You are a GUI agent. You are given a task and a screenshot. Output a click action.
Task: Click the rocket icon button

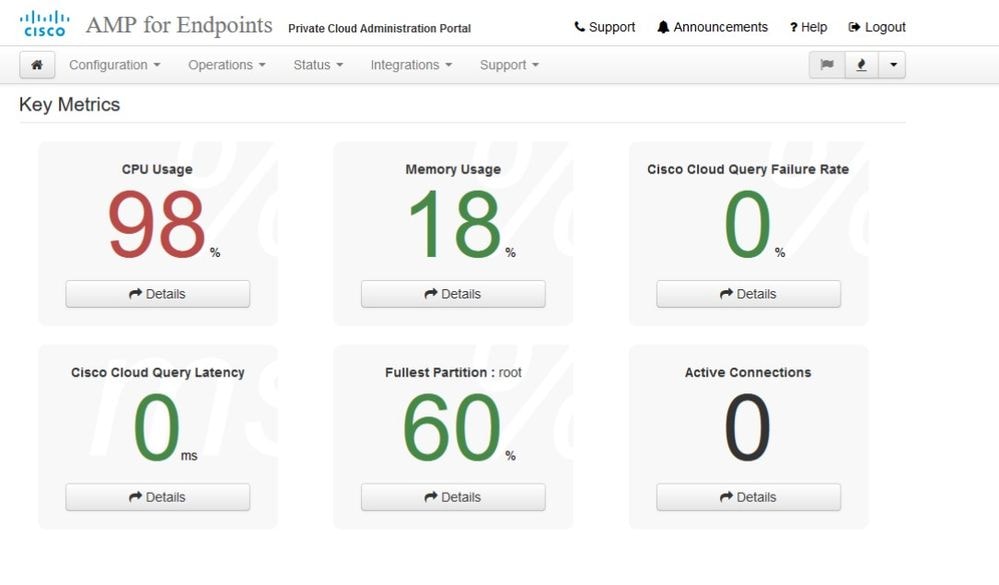861,65
